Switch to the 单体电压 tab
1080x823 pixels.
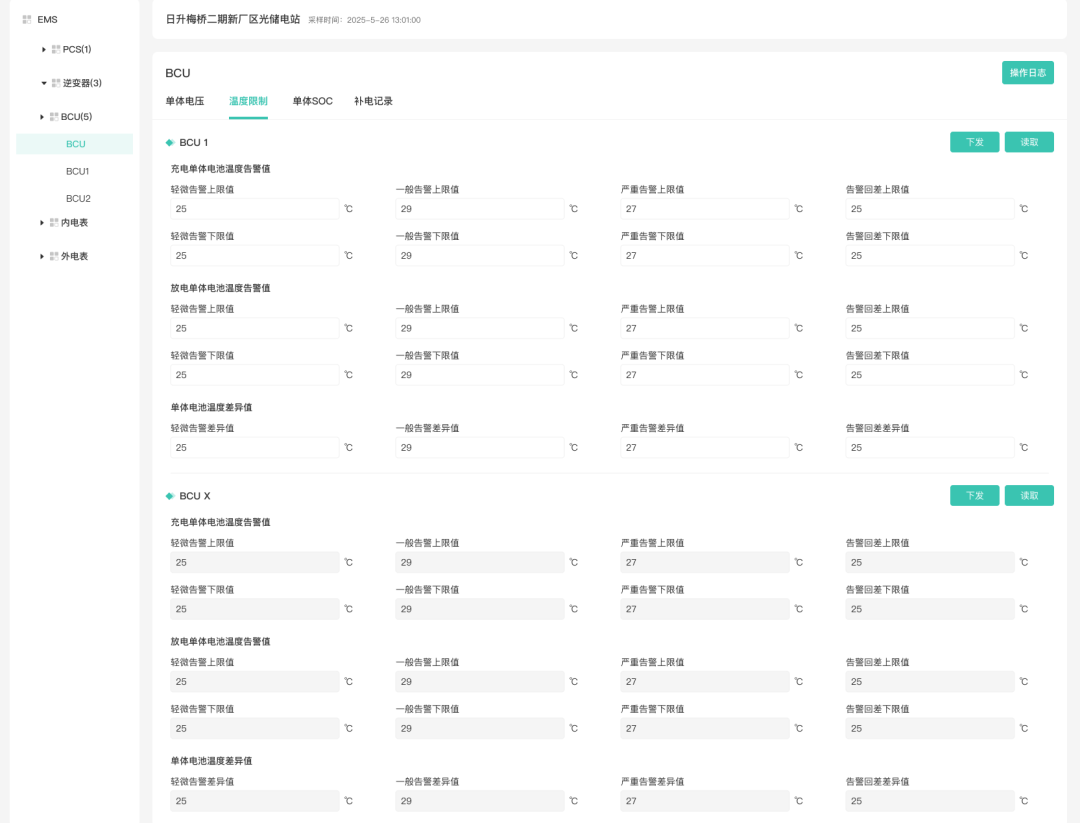click(x=185, y=101)
